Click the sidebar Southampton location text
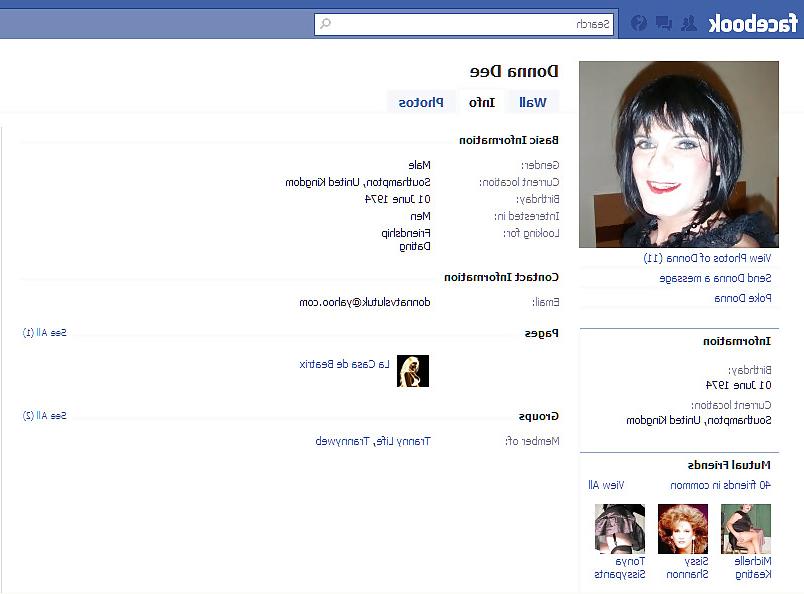 [698, 420]
